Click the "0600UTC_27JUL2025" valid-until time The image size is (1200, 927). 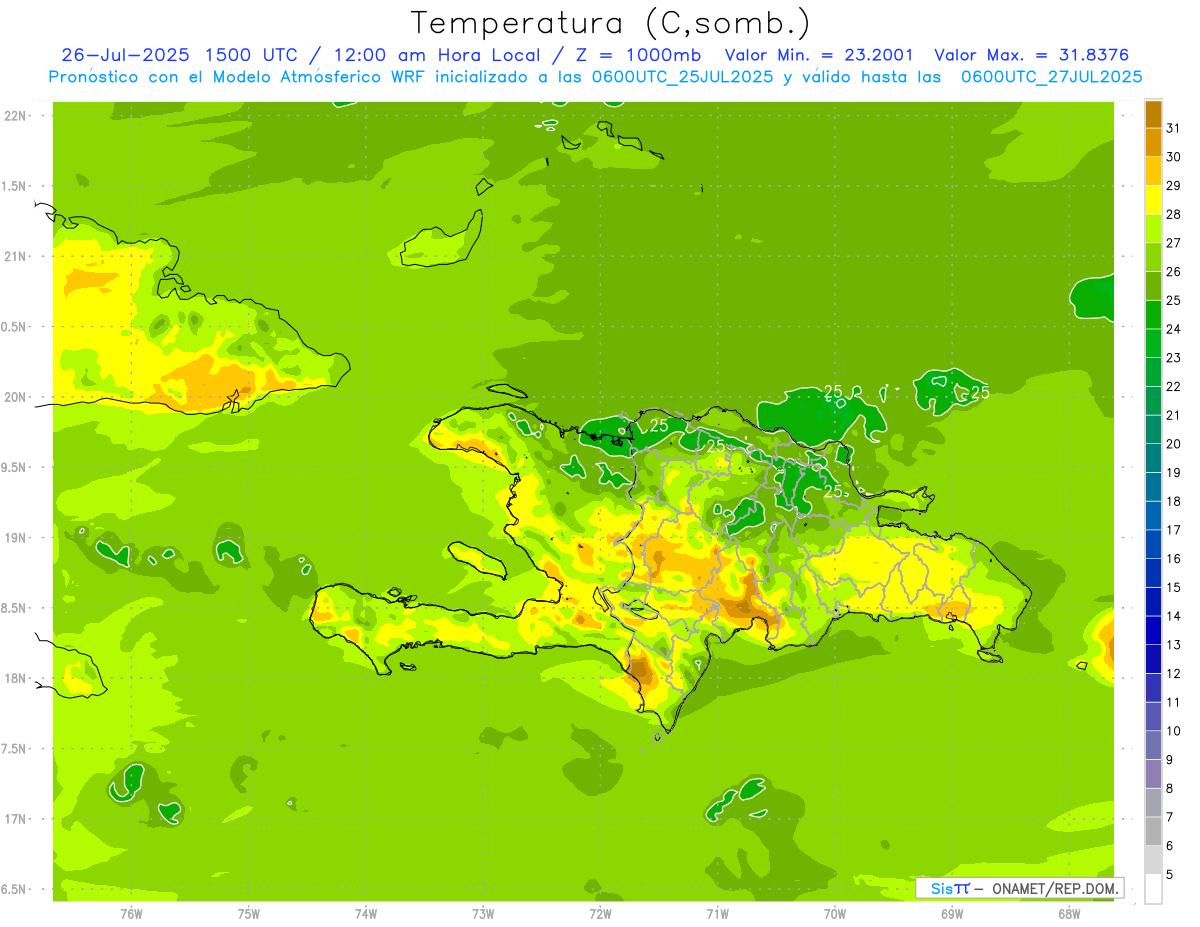[1051, 76]
